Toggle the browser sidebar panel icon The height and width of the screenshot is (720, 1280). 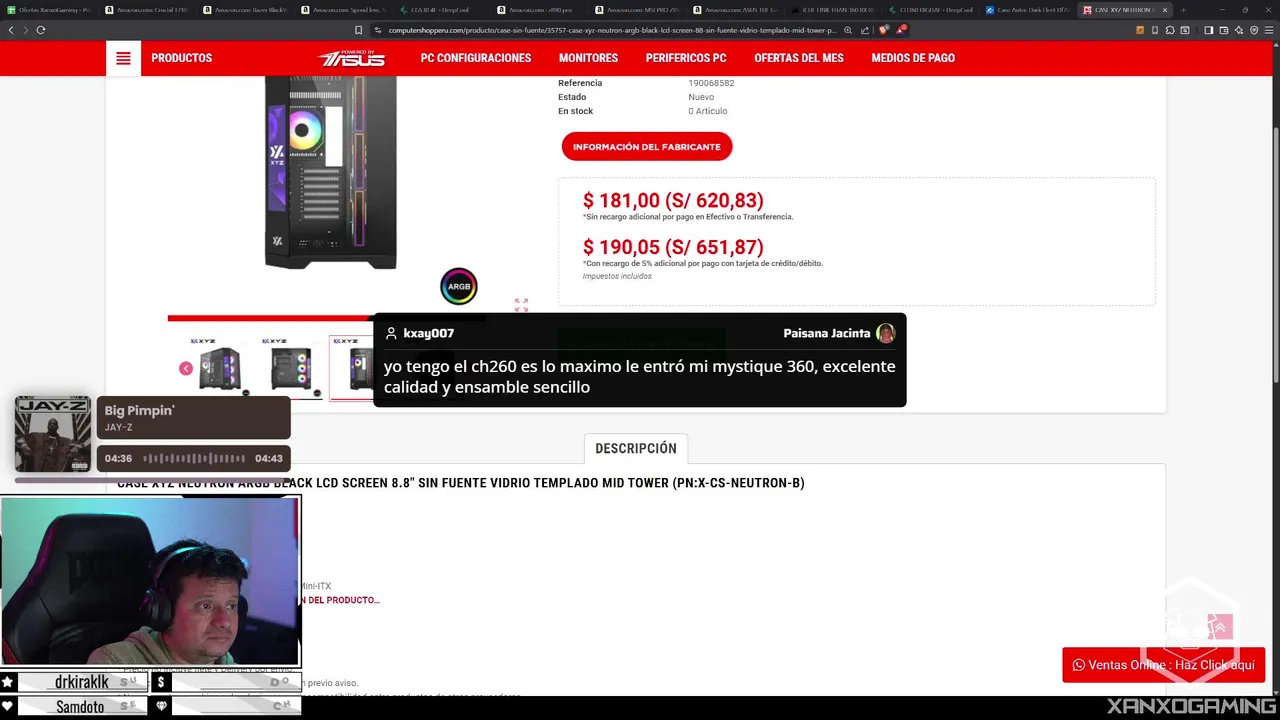click(1208, 30)
